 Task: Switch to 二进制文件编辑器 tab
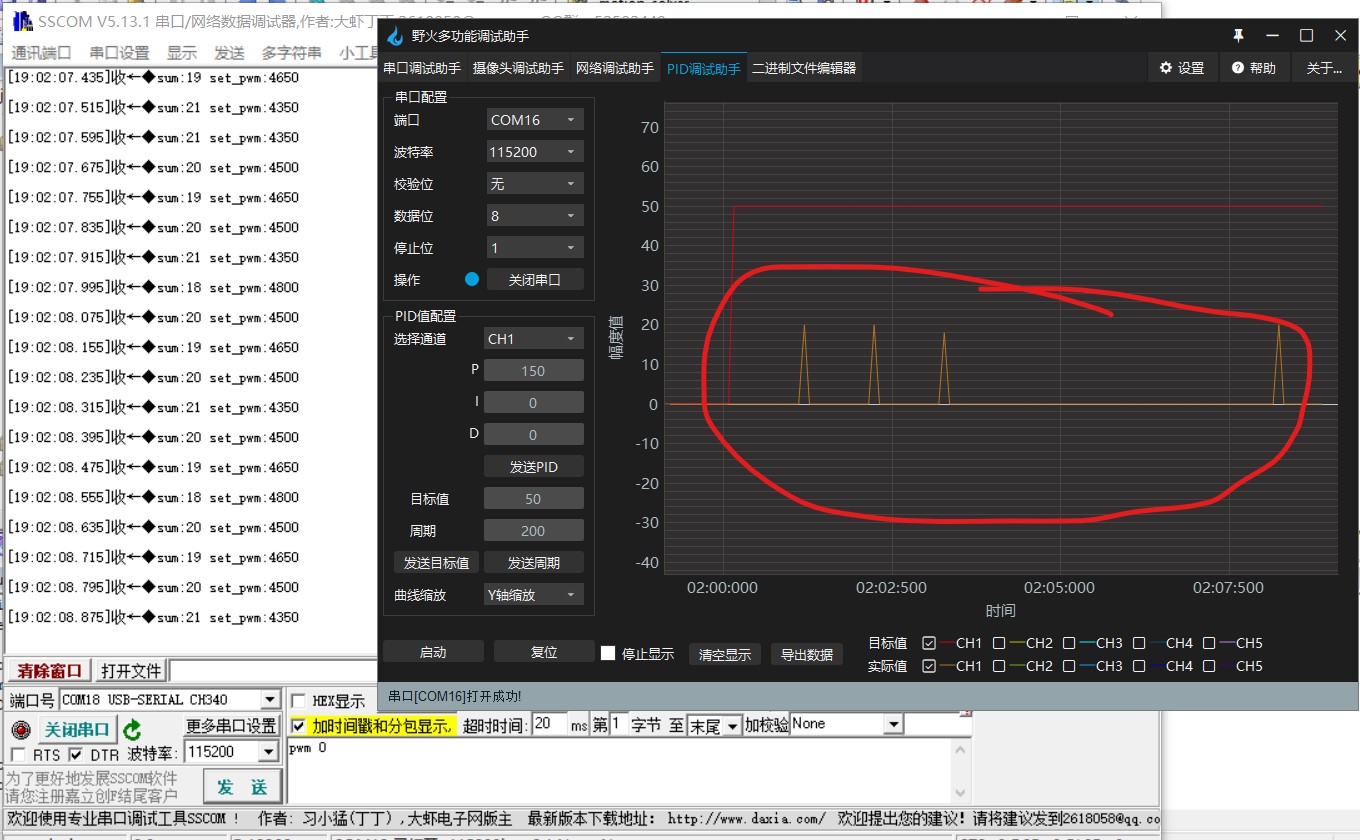pyautogui.click(x=804, y=68)
